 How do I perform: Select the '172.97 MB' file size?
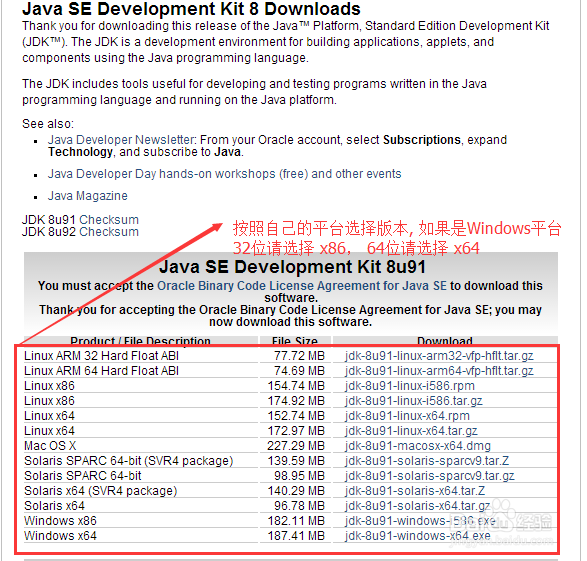pyautogui.click(x=296, y=431)
